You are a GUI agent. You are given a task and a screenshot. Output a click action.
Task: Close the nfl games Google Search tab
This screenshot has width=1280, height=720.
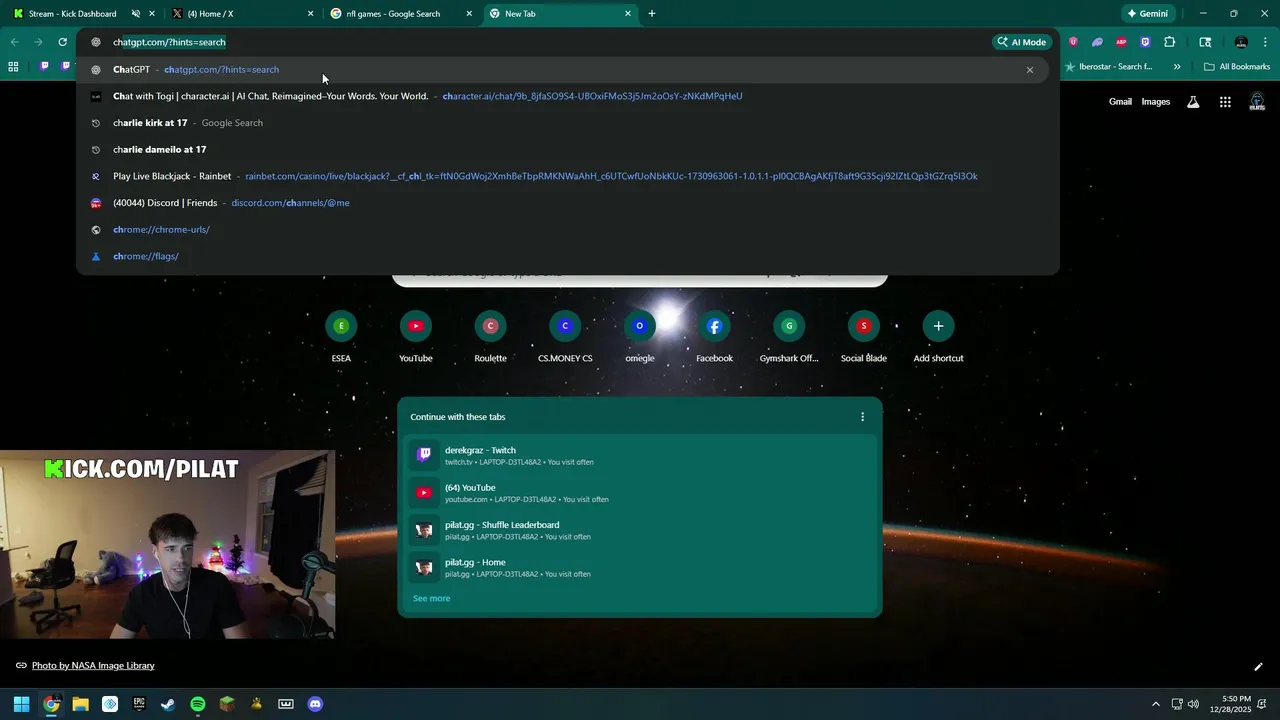point(469,14)
